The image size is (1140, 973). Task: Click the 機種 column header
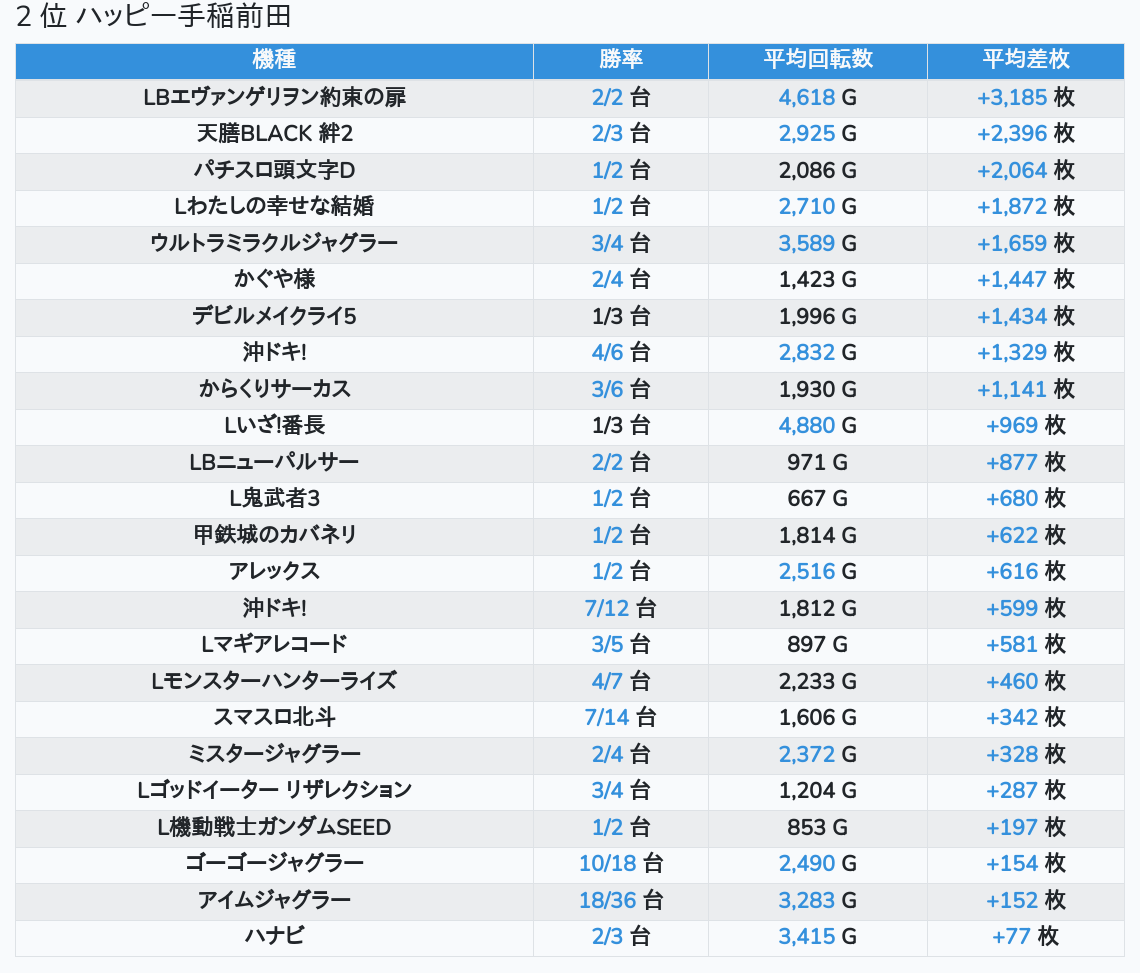click(274, 60)
